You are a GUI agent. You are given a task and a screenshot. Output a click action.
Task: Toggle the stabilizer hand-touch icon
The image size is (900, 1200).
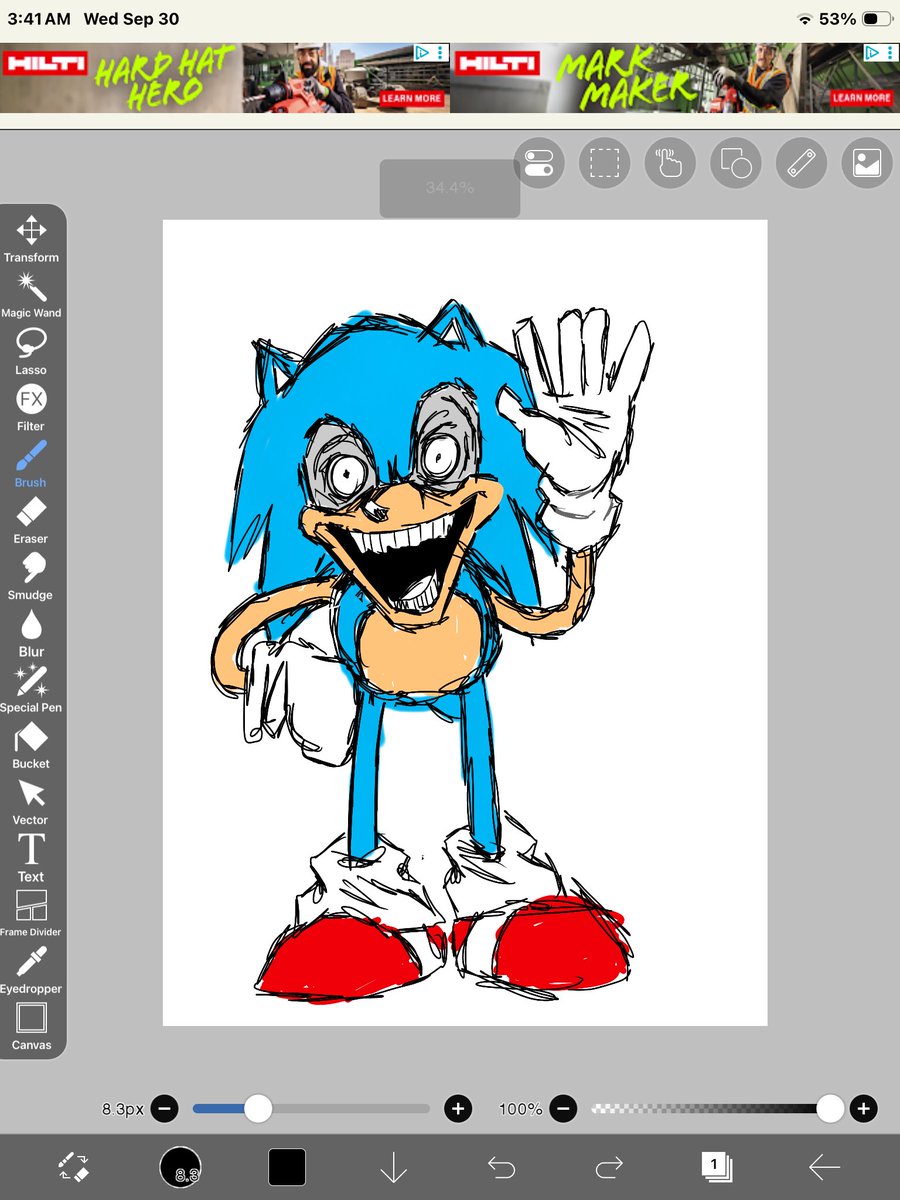tap(670, 162)
